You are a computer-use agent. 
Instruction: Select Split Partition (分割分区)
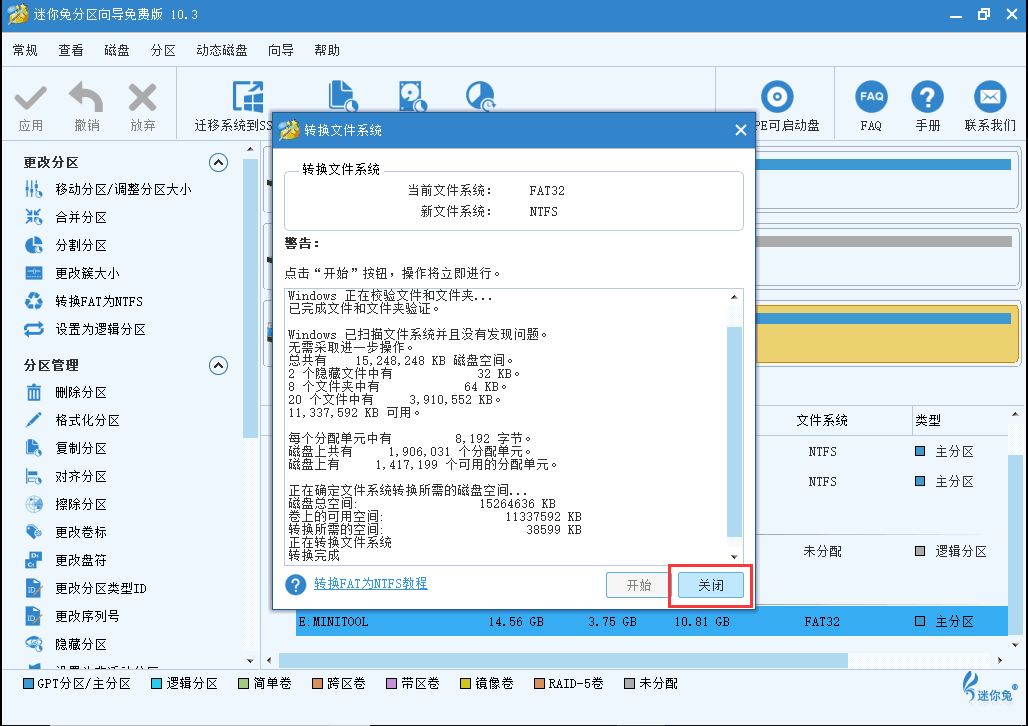pyautogui.click(x=66, y=245)
